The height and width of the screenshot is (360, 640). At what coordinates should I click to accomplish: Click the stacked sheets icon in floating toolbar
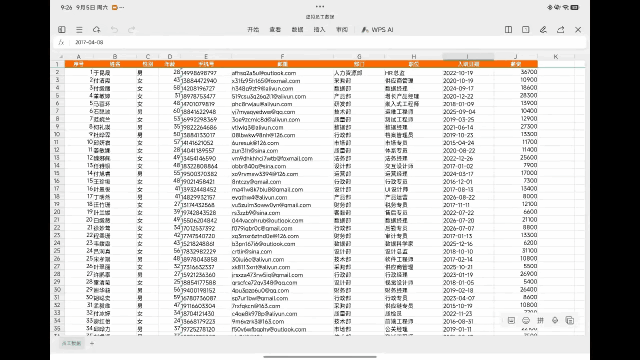click(x=570, y=320)
